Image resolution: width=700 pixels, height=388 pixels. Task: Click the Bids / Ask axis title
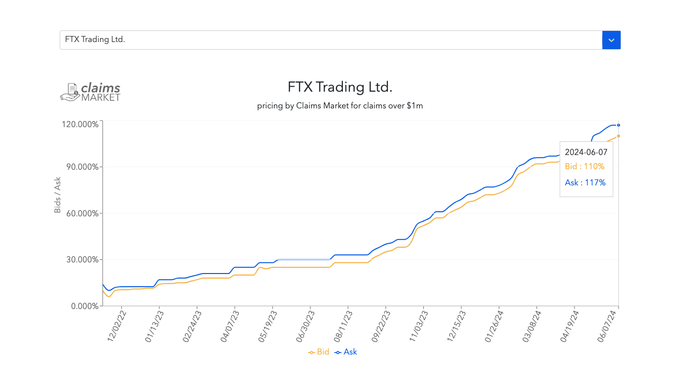pyautogui.click(x=57, y=195)
